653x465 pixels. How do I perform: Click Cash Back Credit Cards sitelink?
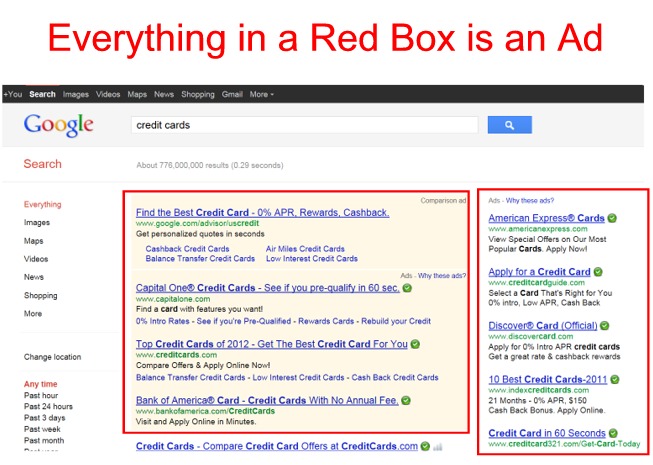coord(395,378)
